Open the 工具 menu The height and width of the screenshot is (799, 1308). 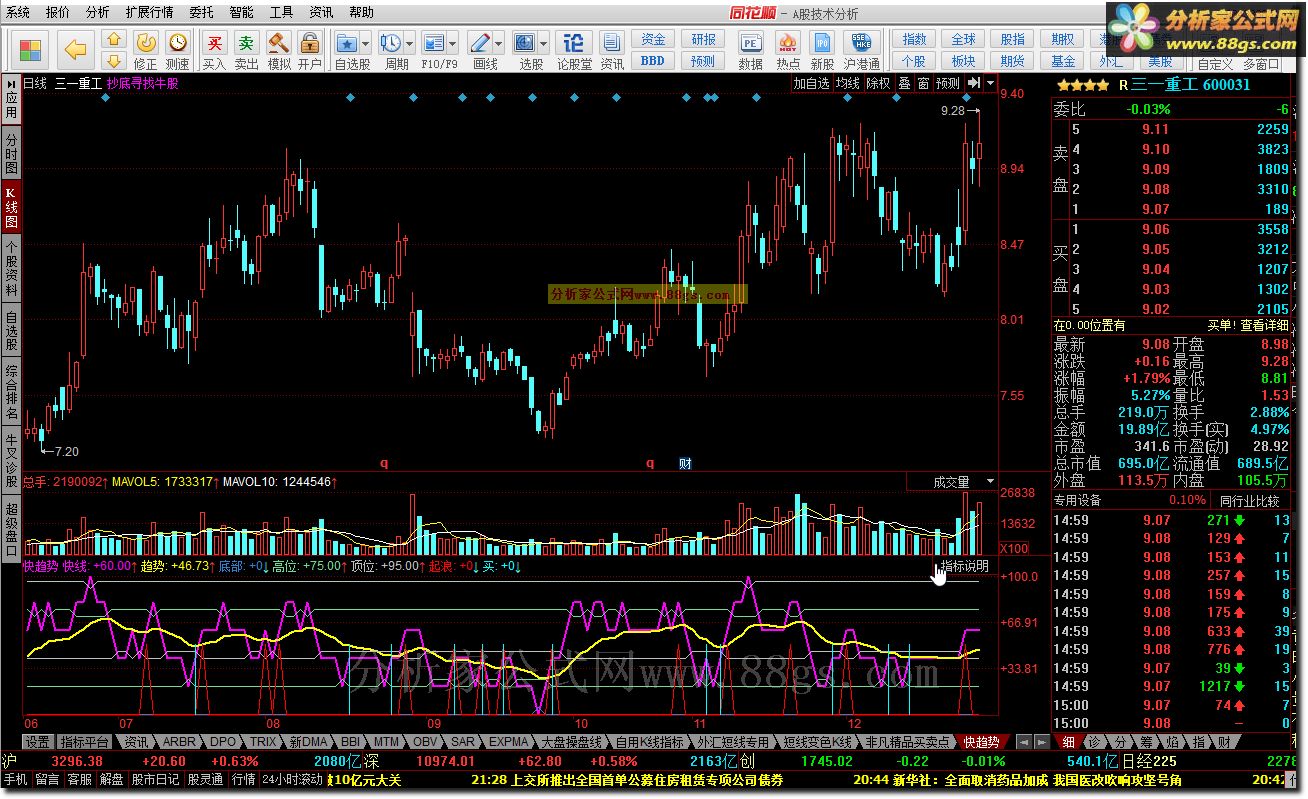point(281,12)
